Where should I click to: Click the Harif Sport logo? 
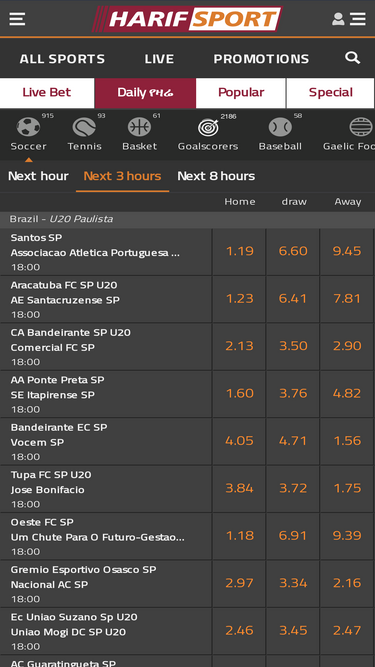[x=187, y=19]
